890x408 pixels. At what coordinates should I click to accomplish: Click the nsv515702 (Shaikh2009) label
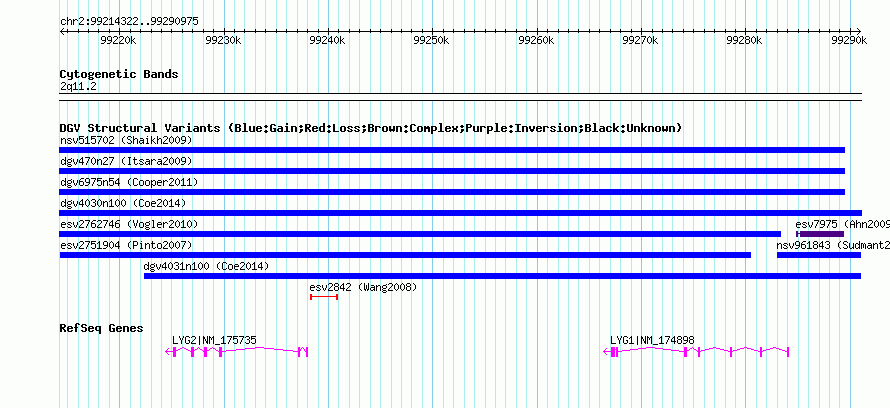pyautogui.click(x=126, y=140)
